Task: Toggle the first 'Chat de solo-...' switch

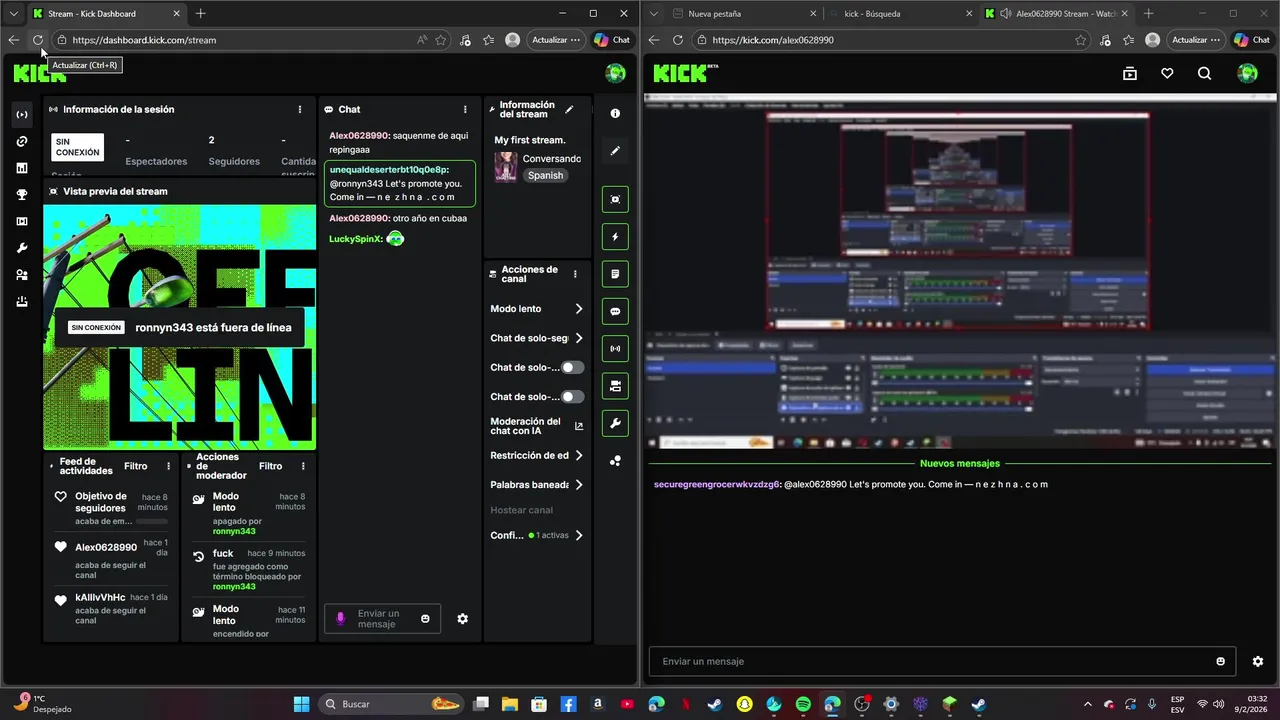Action: point(572,367)
